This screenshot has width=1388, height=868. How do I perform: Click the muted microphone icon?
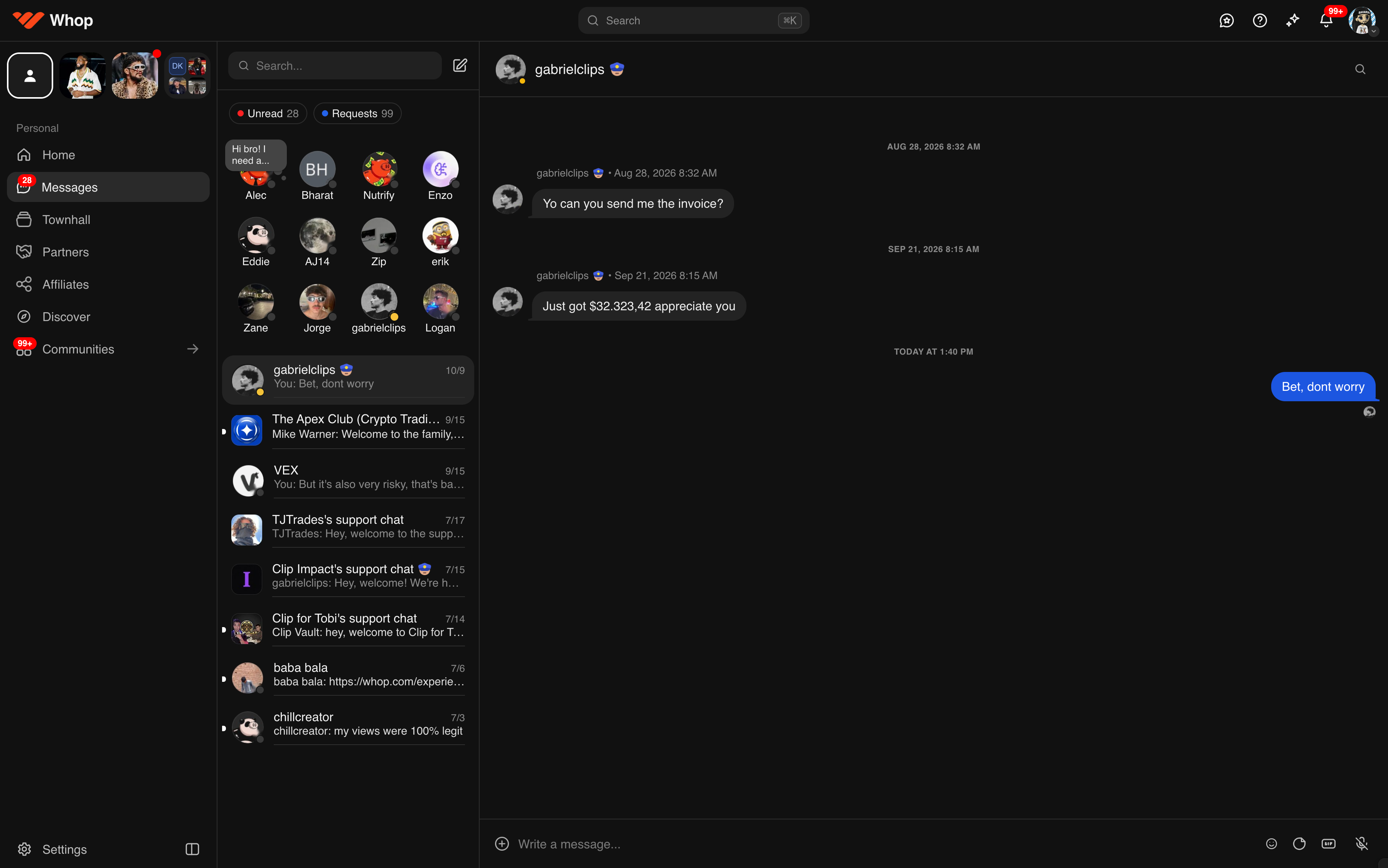[1361, 843]
